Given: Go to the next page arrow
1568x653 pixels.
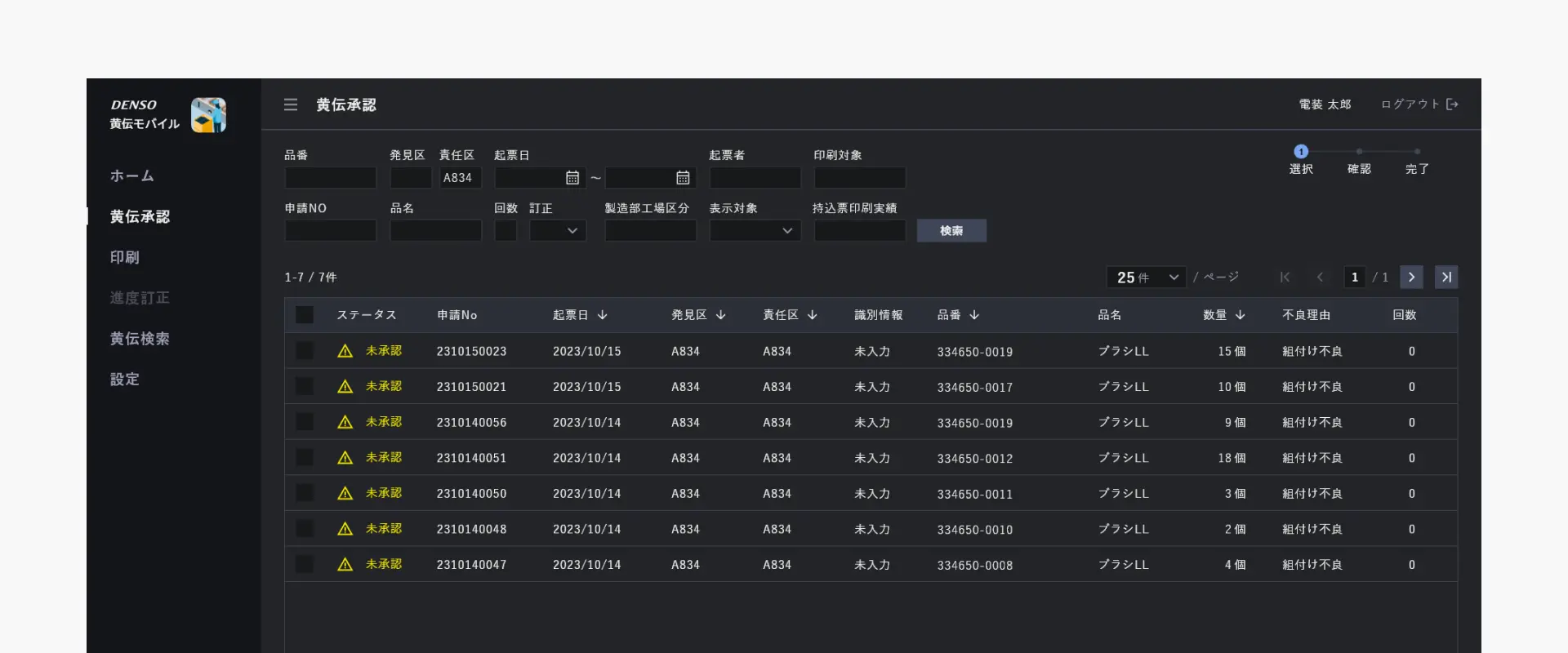Looking at the screenshot, I should click(1411, 278).
